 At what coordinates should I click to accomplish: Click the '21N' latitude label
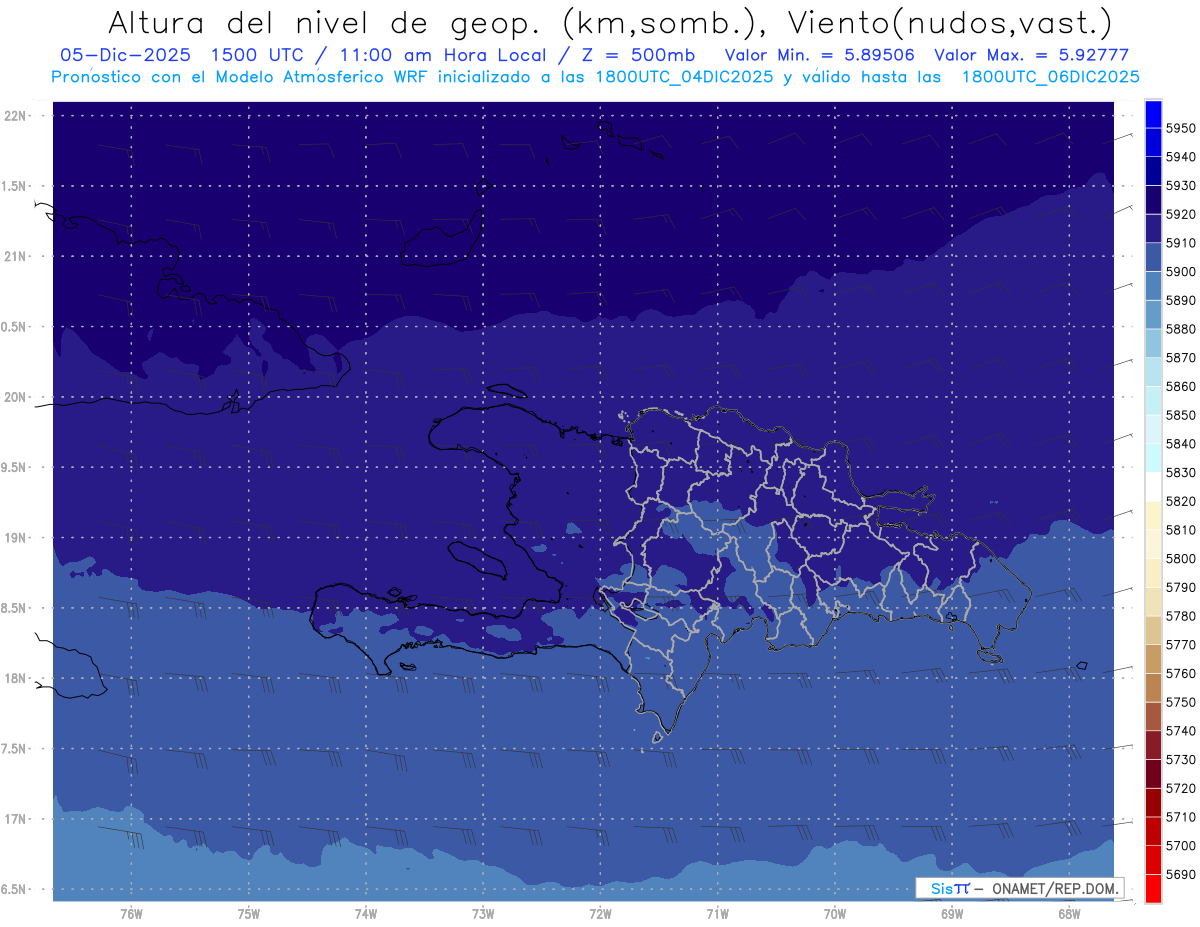coord(17,257)
